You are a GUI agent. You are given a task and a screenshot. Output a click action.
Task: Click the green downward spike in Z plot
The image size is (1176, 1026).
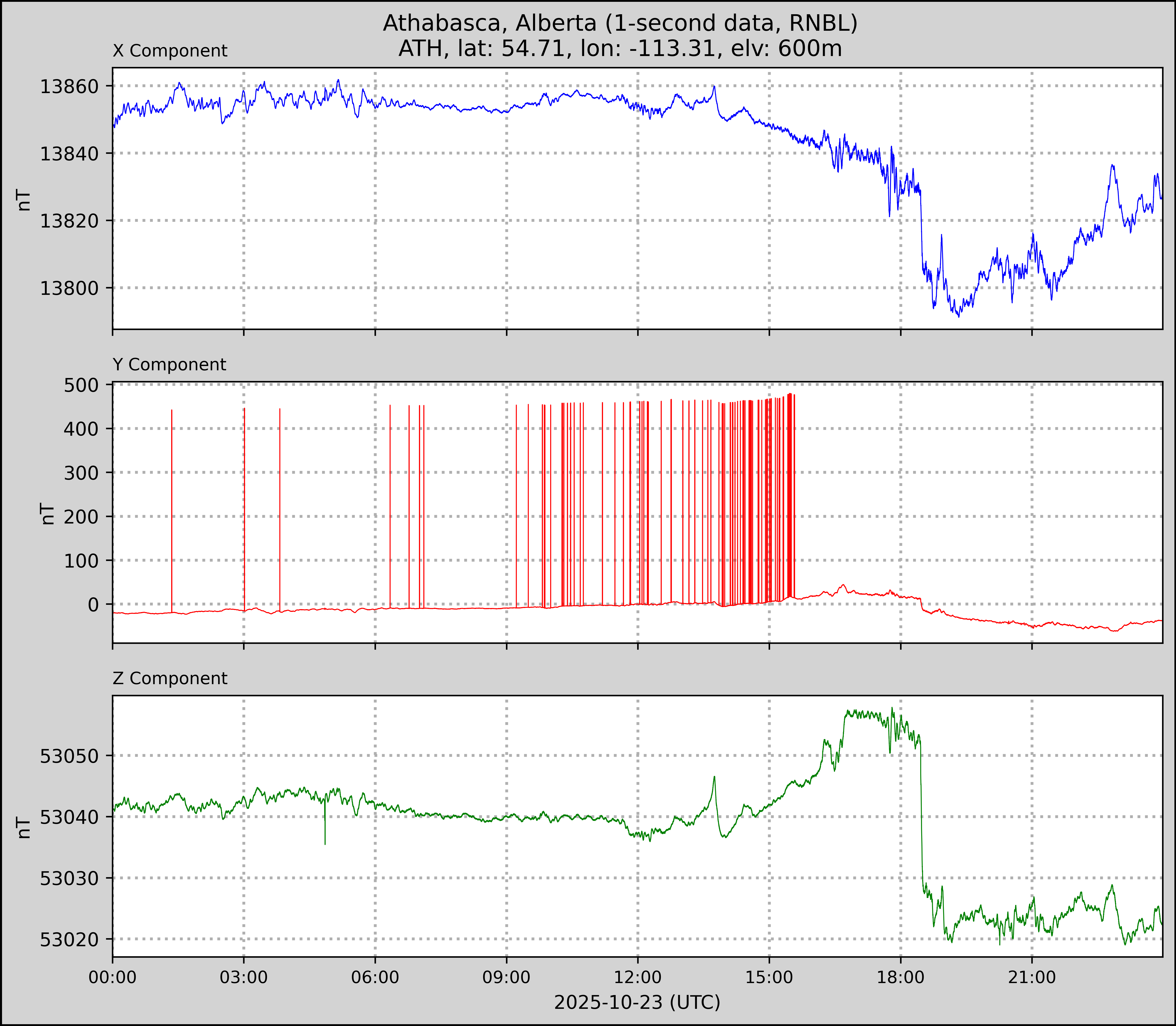[x=325, y=827]
